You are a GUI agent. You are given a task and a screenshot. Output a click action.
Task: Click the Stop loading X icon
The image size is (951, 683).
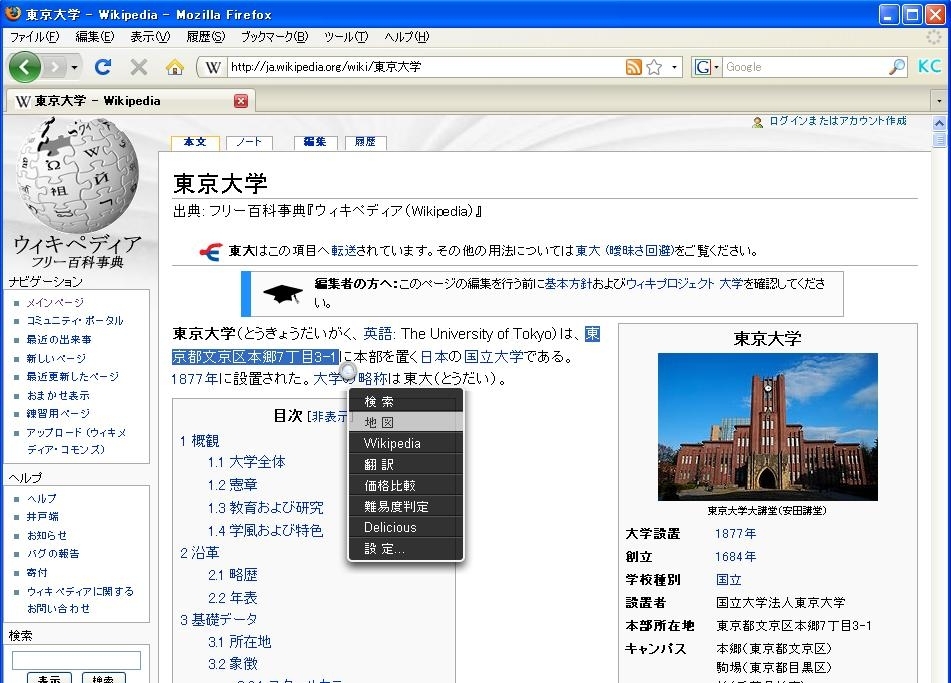[139, 67]
